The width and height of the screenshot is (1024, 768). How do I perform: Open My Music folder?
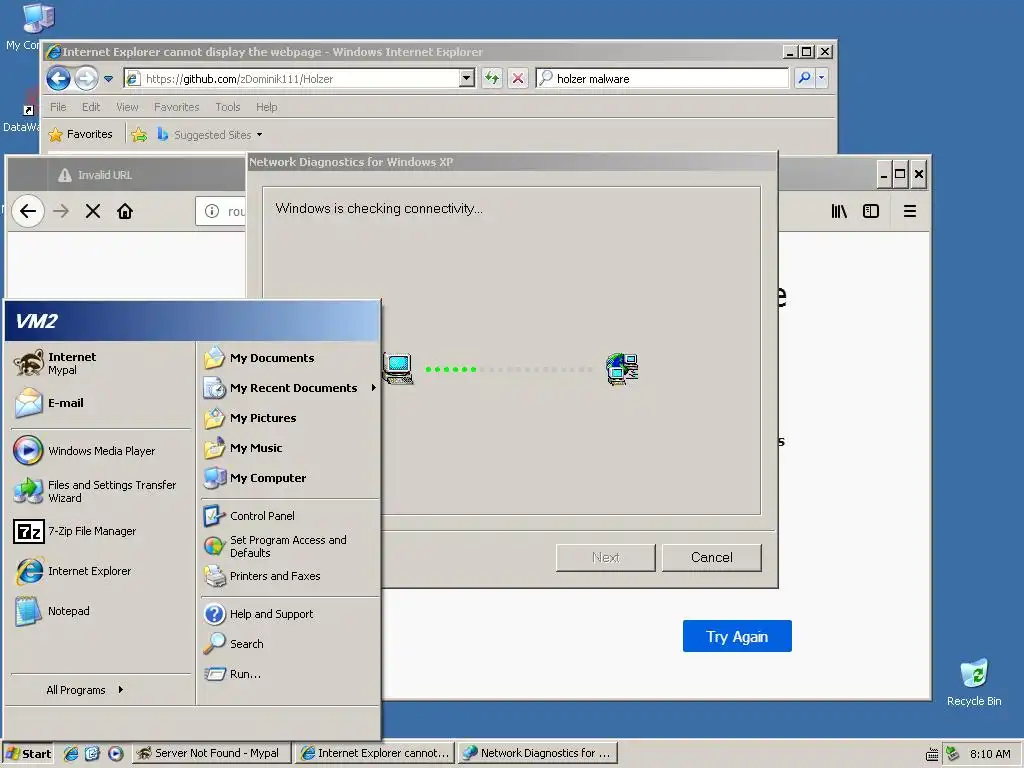point(289,448)
